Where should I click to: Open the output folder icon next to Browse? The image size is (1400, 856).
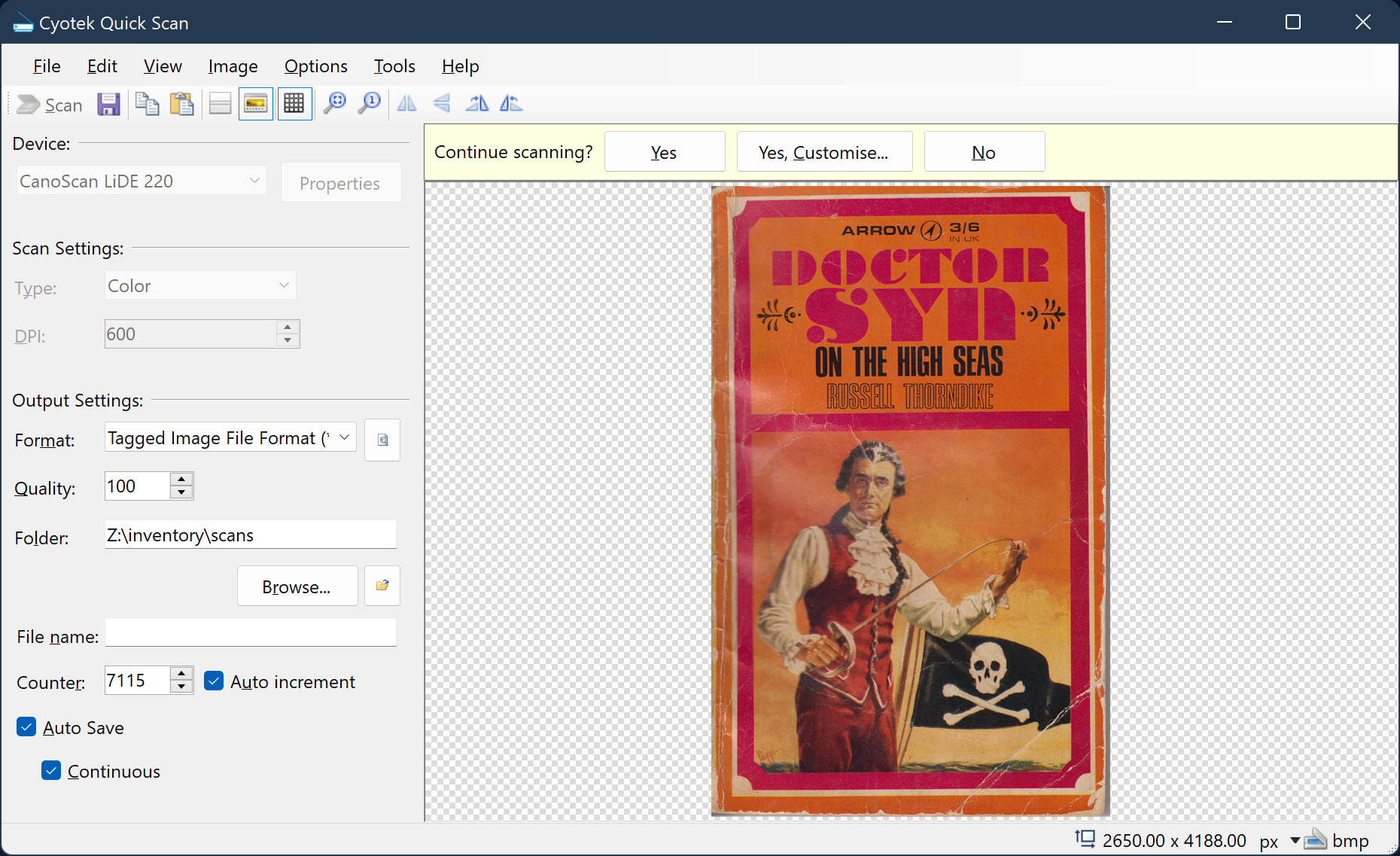[382, 586]
